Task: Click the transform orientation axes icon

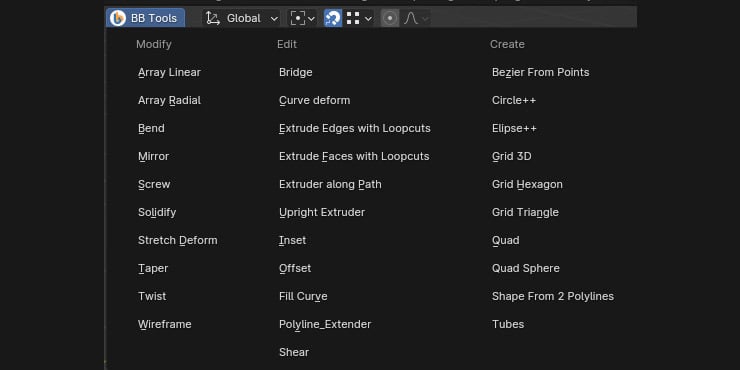Action: coord(213,18)
